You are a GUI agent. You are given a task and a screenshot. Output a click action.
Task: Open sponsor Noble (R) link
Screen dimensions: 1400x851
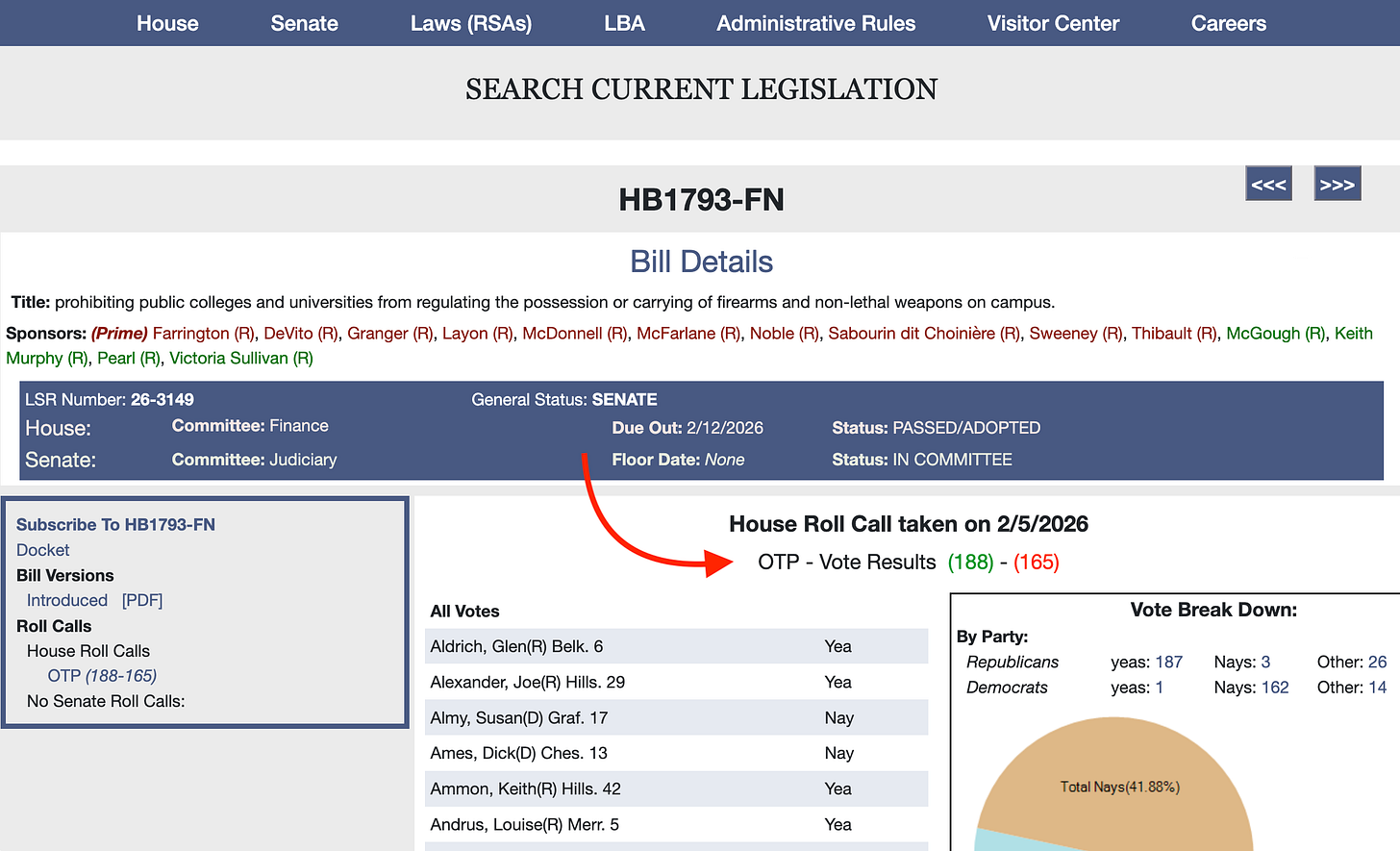[x=785, y=334]
